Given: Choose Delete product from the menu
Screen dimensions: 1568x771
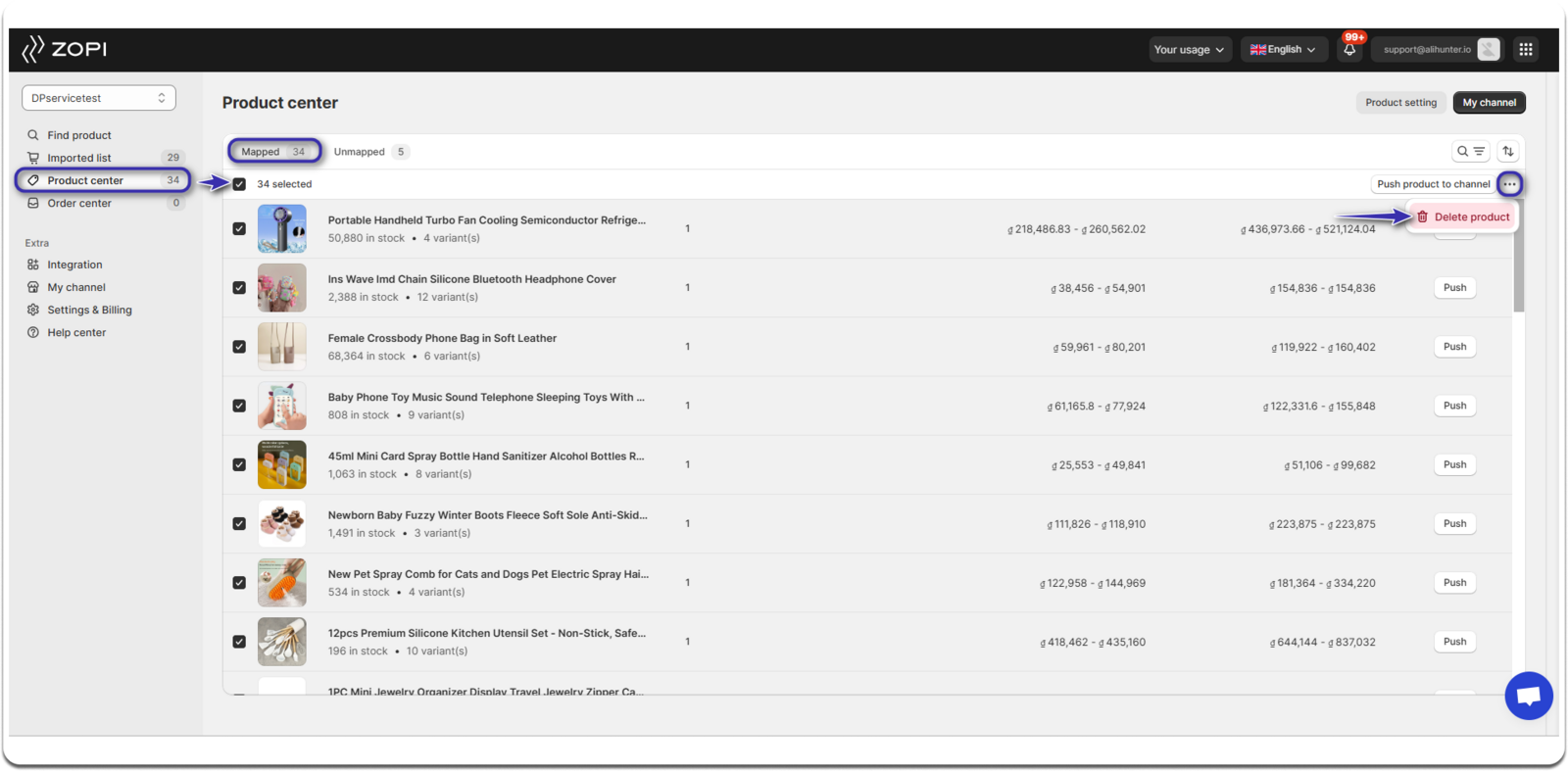Looking at the screenshot, I should pyautogui.click(x=1462, y=217).
